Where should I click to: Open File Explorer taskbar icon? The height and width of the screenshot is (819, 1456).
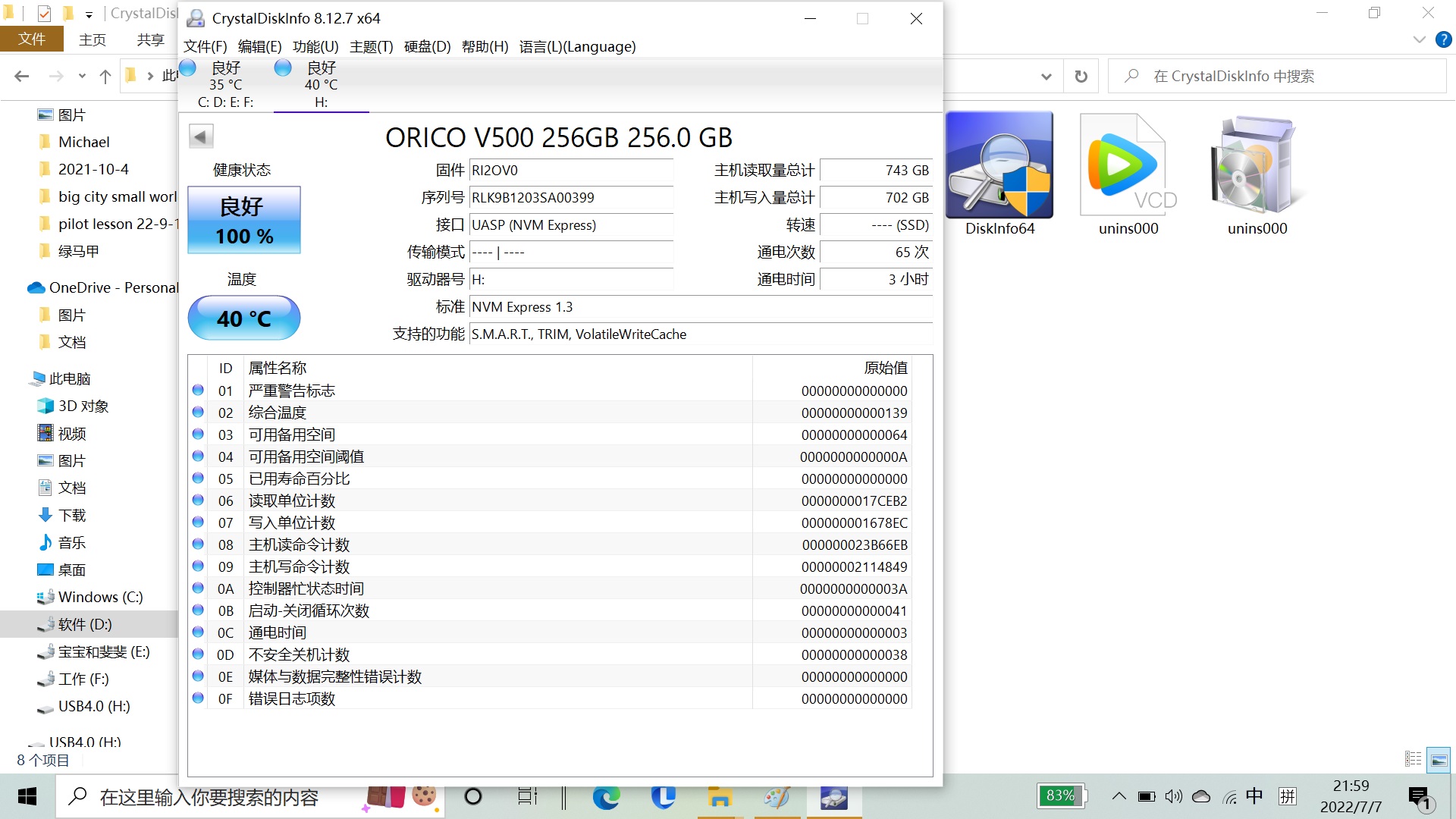tap(719, 797)
